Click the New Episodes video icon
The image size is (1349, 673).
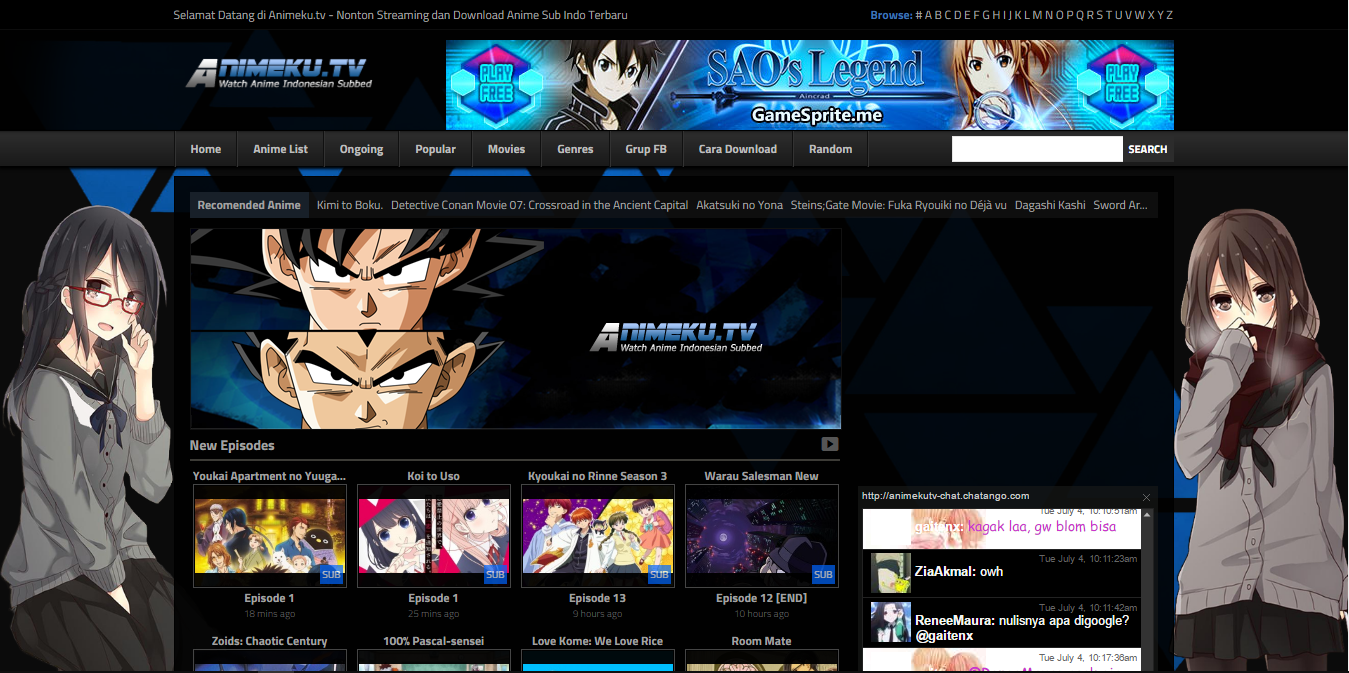830,444
